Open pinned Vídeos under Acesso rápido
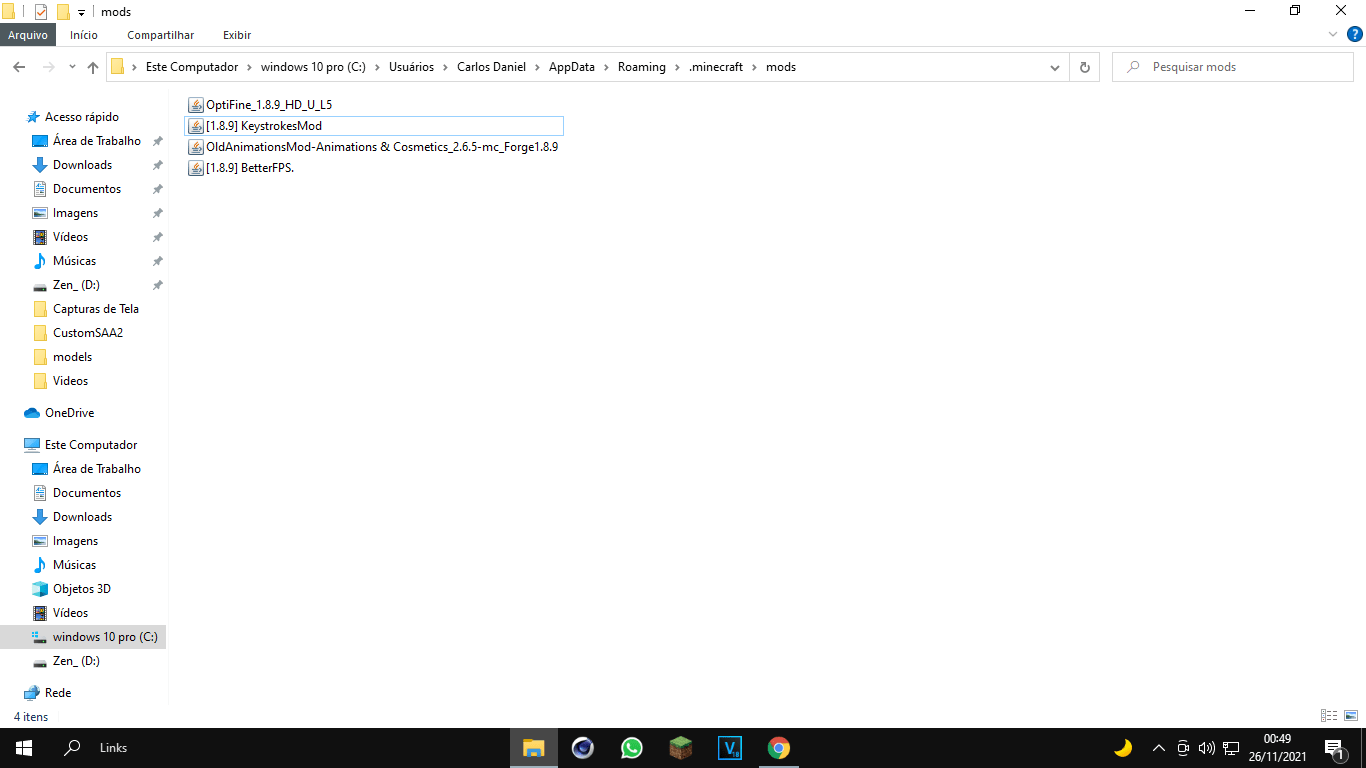1366x768 pixels. [70, 237]
